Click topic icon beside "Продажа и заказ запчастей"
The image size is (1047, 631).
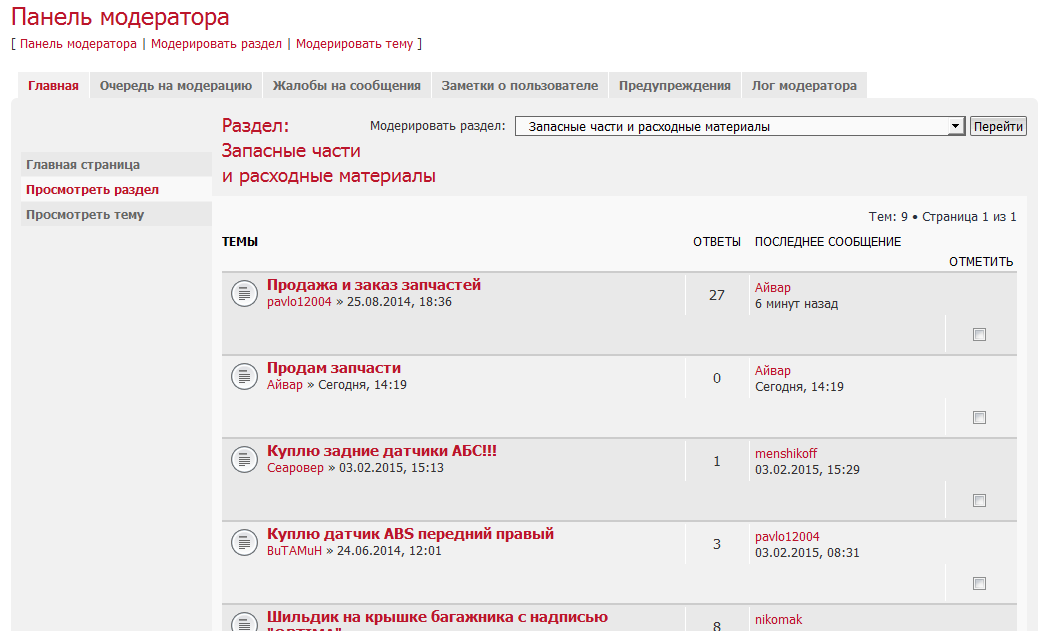[x=245, y=293]
